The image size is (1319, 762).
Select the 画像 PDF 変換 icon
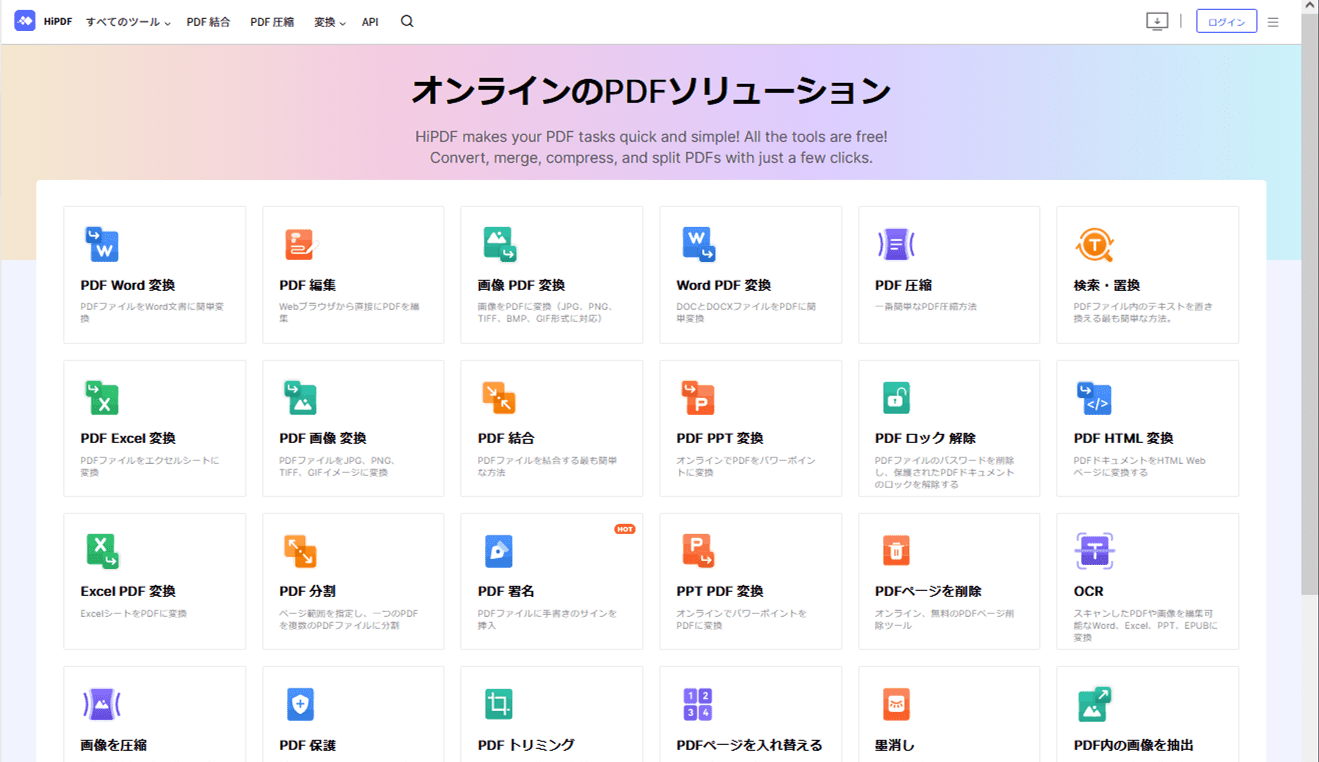[x=499, y=244]
